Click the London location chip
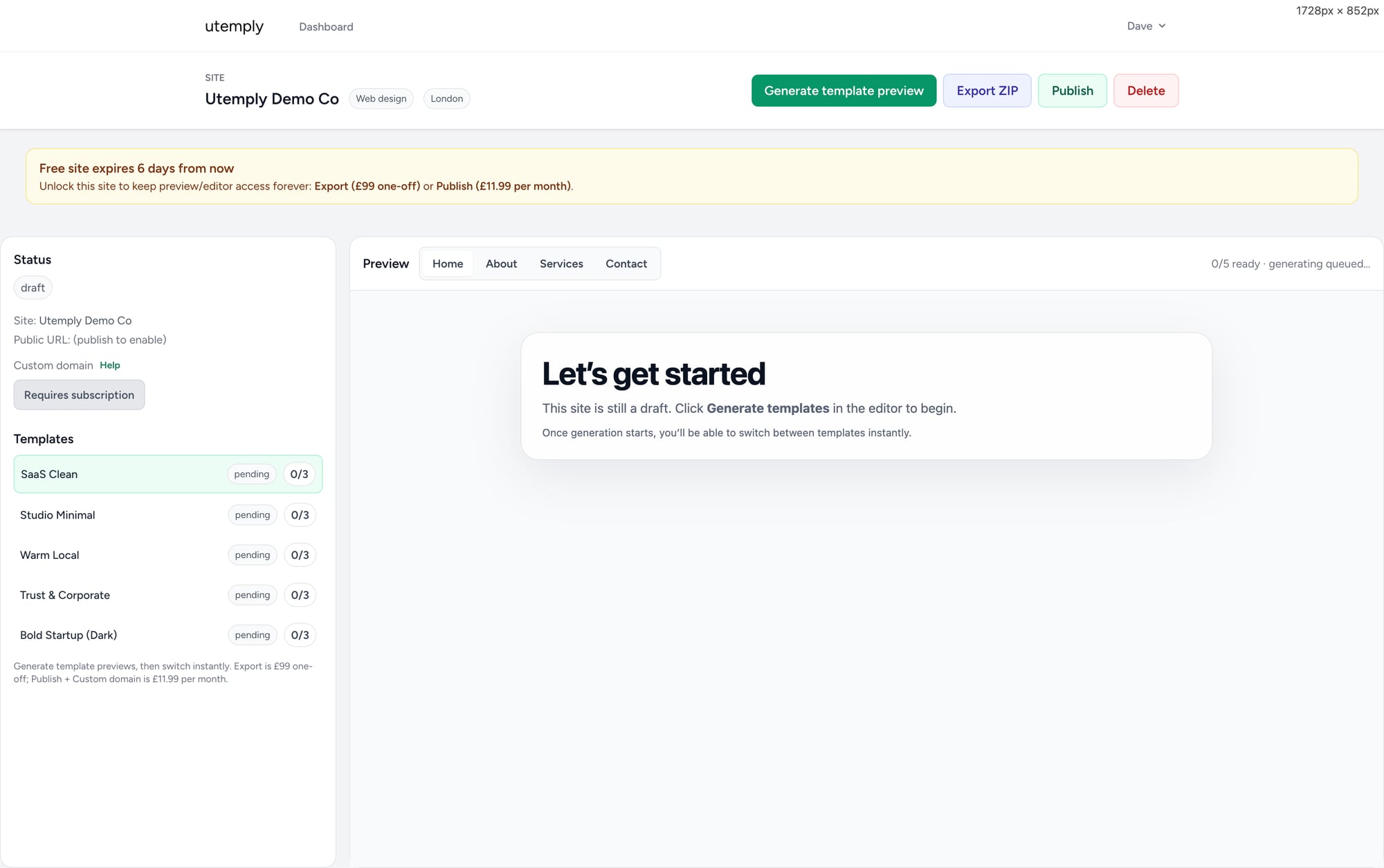Image resolution: width=1384 pixels, height=868 pixels. (x=446, y=99)
